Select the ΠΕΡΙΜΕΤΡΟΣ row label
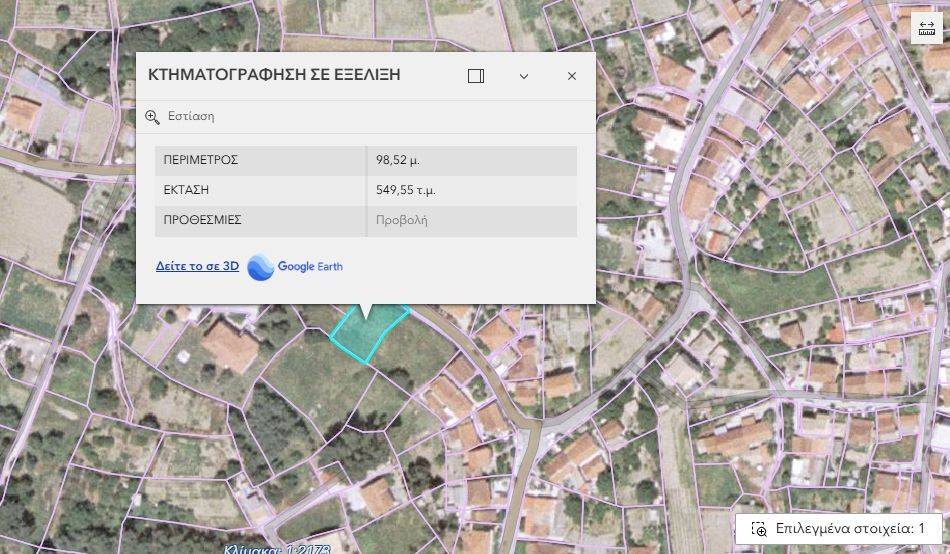The image size is (950, 554). [201, 160]
